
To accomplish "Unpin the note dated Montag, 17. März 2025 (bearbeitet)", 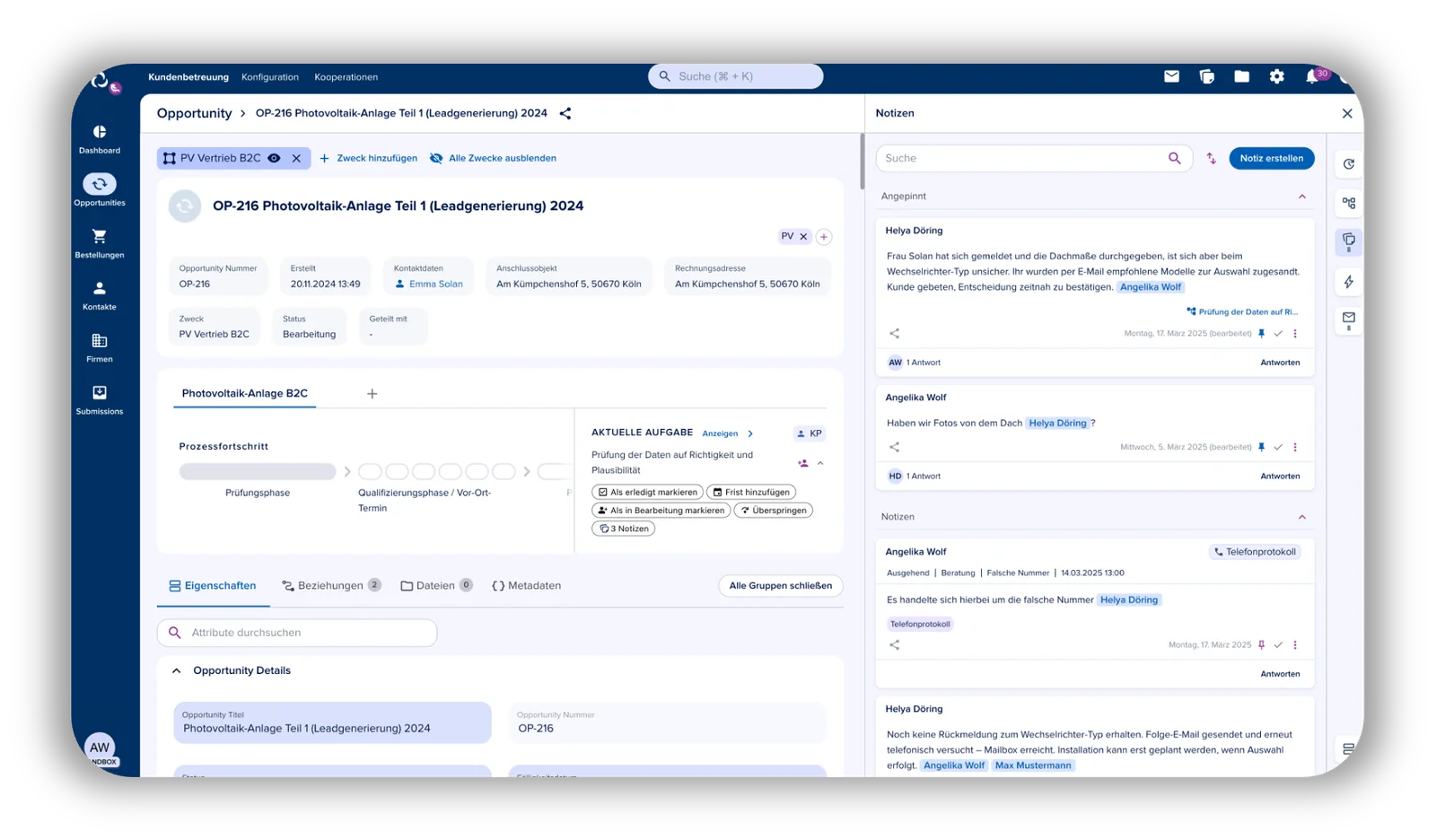I will pyautogui.click(x=1261, y=333).
